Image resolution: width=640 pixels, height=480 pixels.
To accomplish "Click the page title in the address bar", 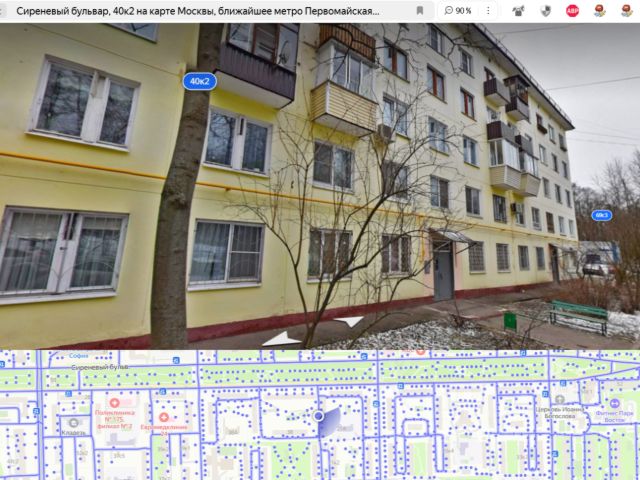I will click(198, 11).
